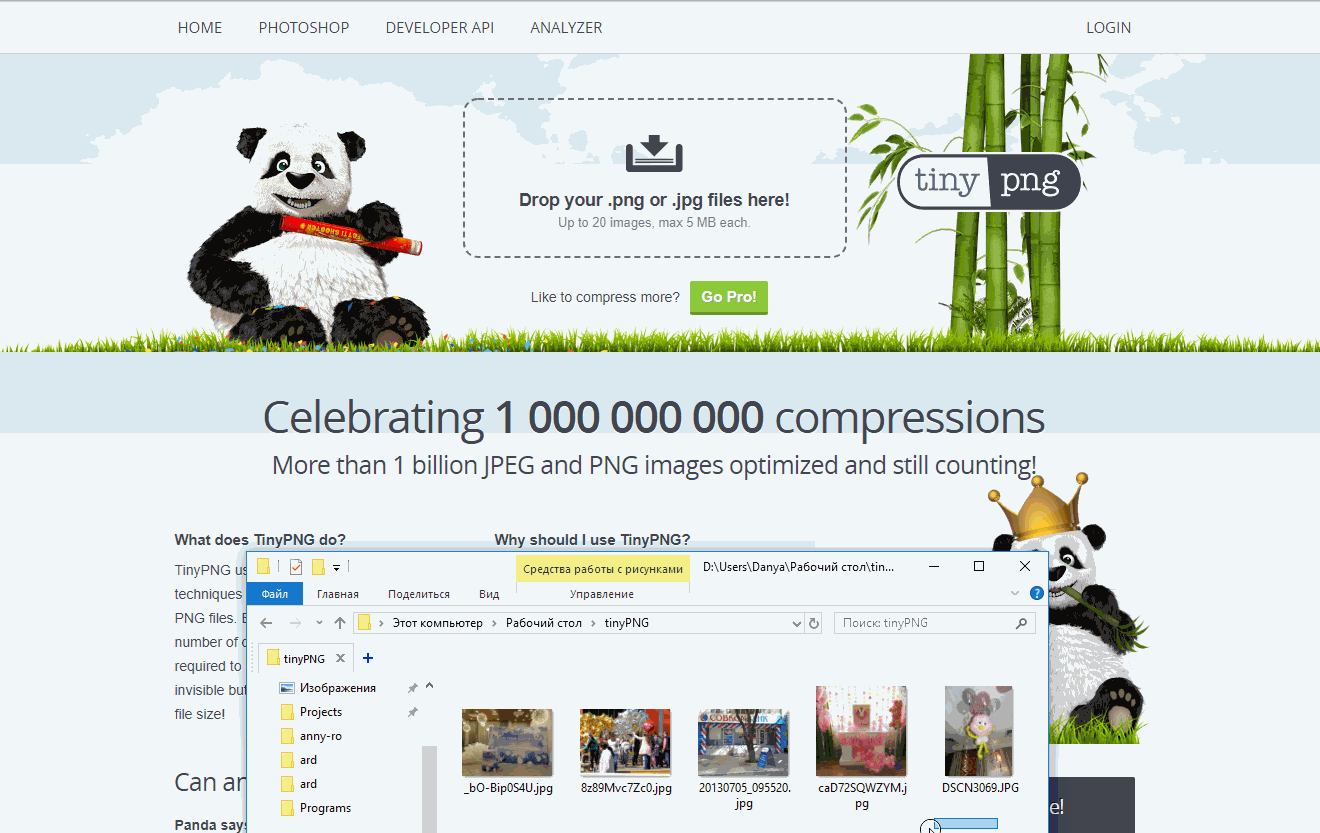
Task: Select the tinyPNG tab in Explorer
Action: (x=304, y=658)
